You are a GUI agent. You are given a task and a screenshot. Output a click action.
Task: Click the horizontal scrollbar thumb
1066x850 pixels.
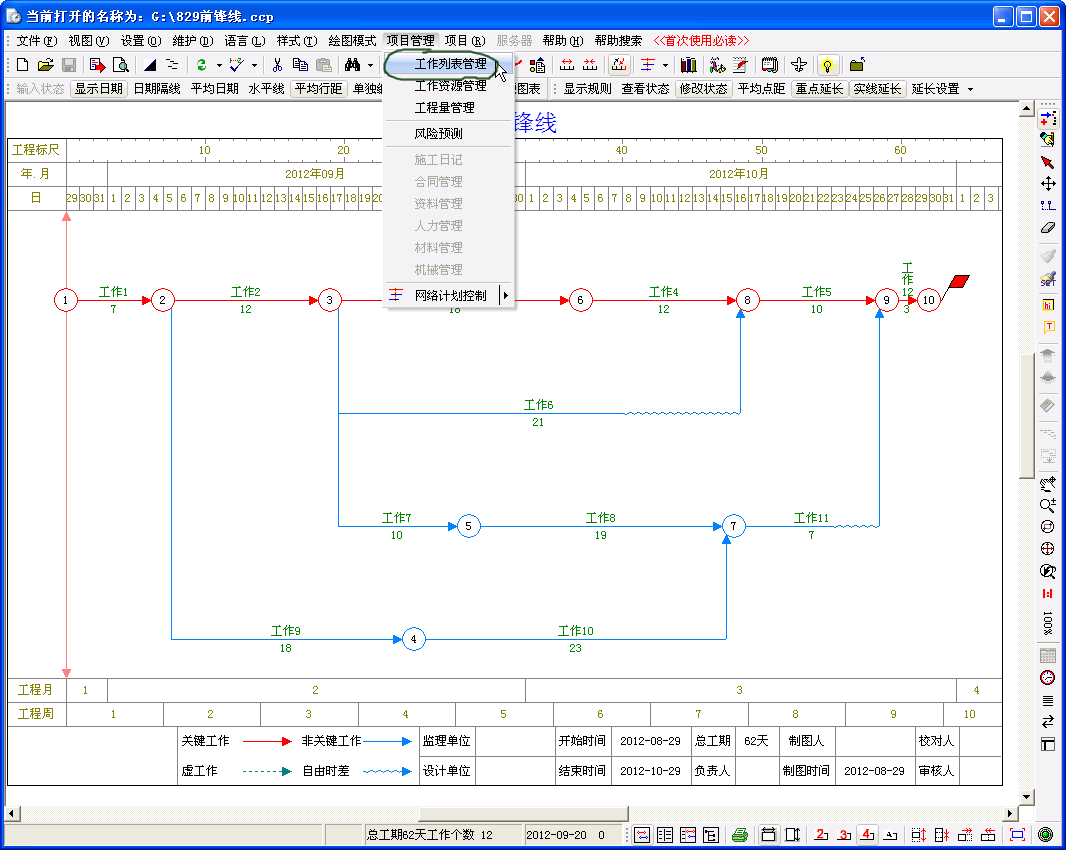tap(523, 813)
